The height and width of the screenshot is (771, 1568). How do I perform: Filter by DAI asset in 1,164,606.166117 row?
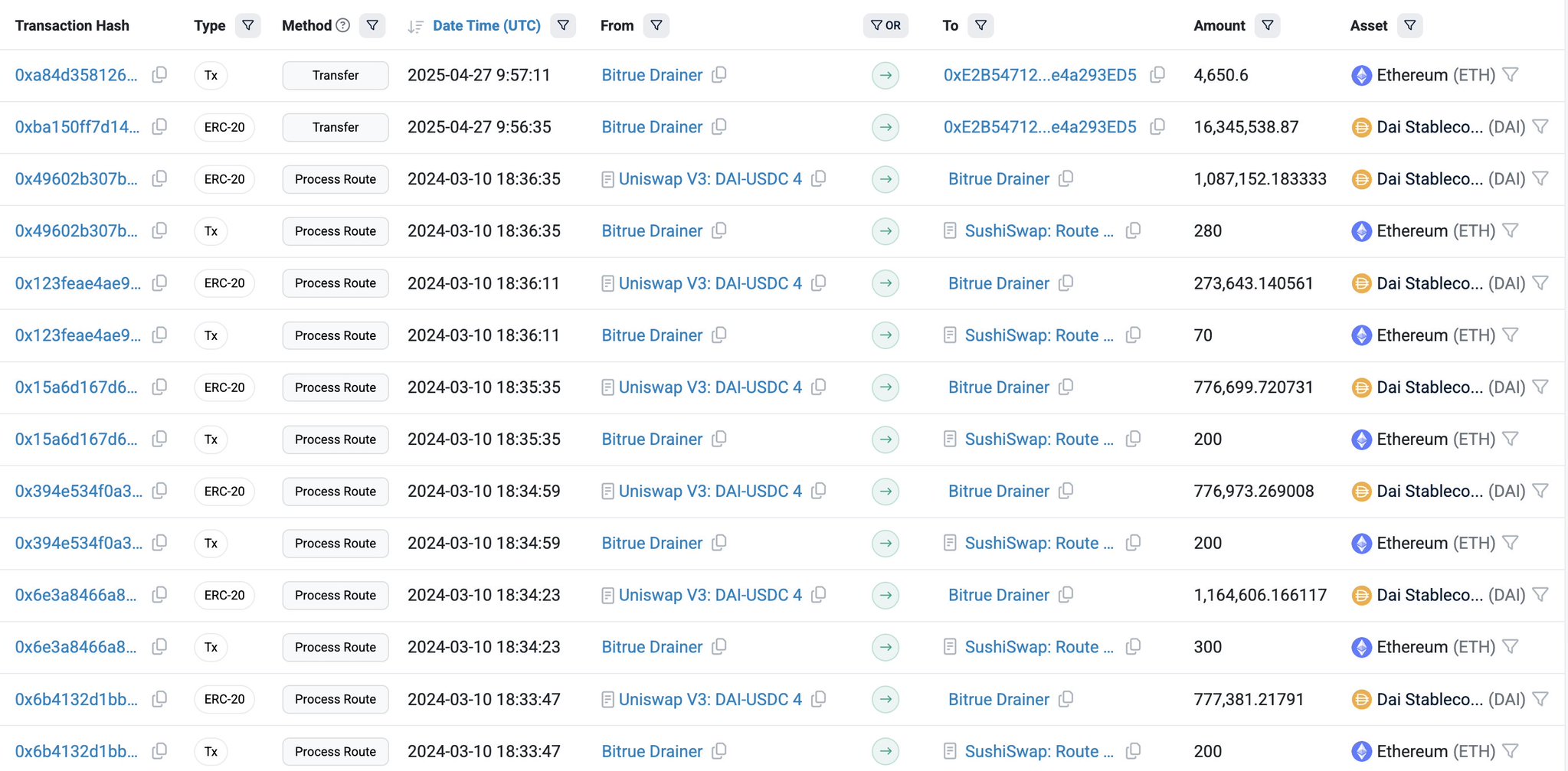click(1540, 595)
